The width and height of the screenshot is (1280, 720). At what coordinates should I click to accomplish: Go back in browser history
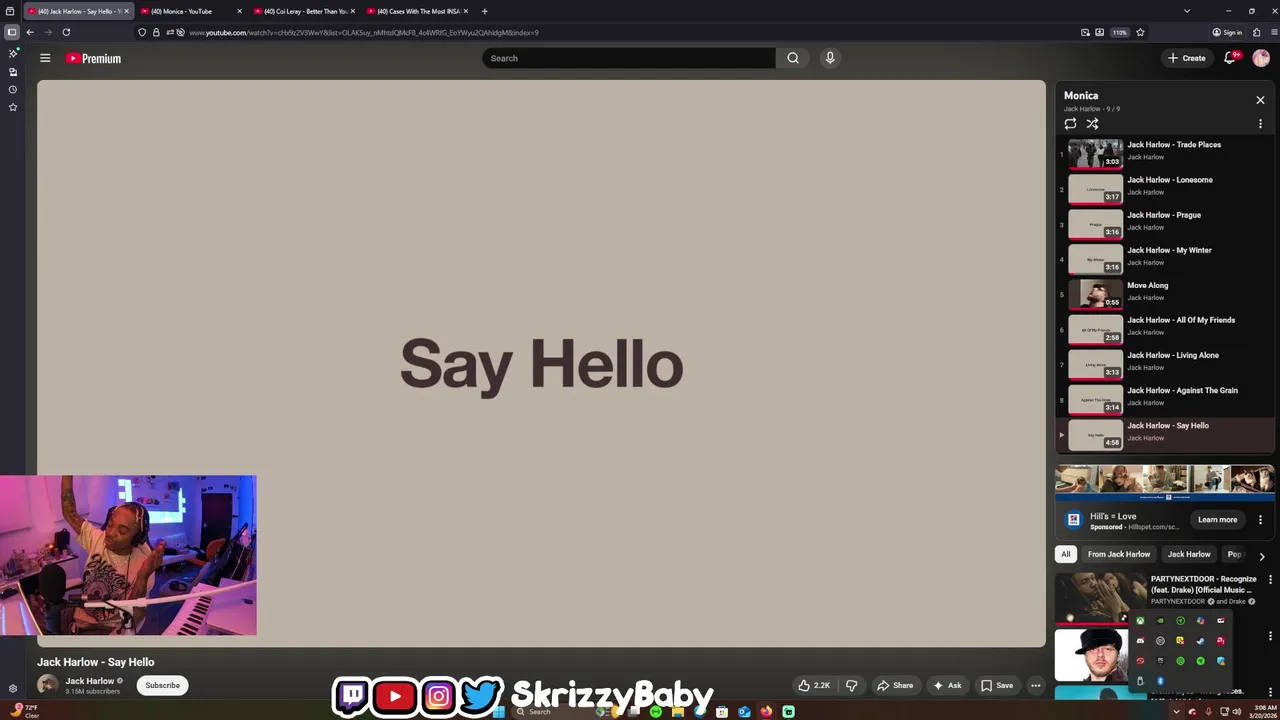point(30,32)
